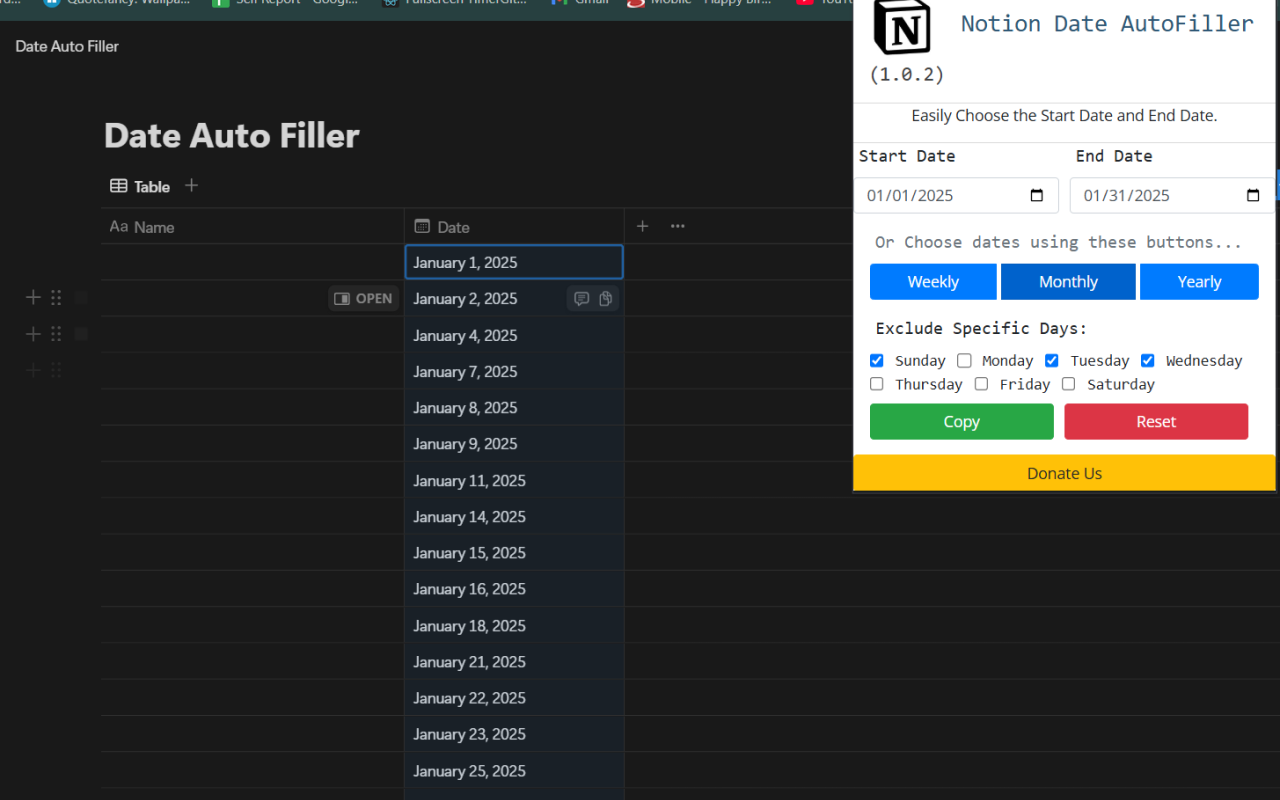Click the Donate Us link
Screen dimensions: 1280x800
(1063, 472)
